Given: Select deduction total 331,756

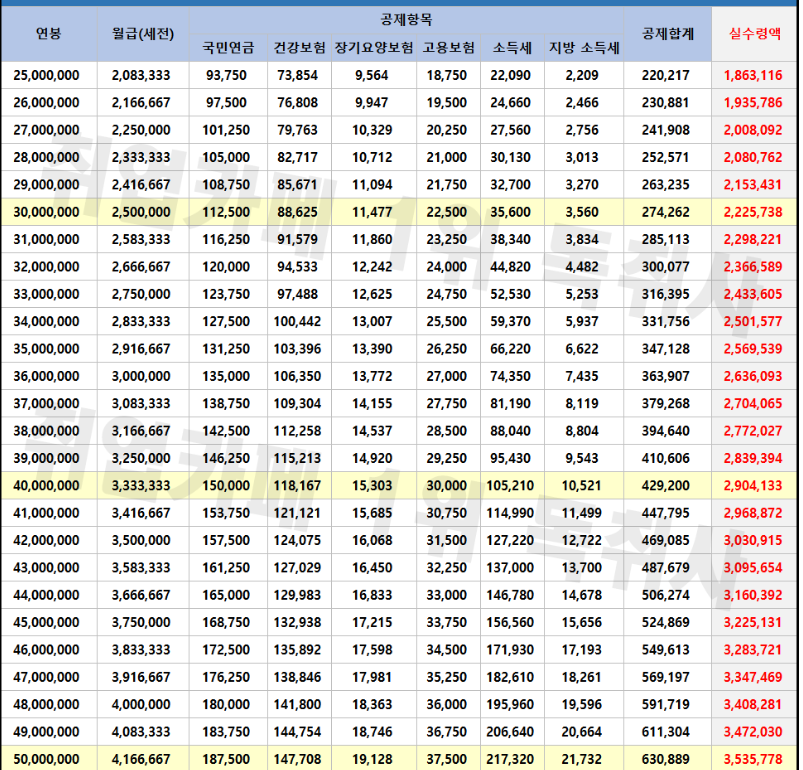Looking at the screenshot, I should click(666, 322).
